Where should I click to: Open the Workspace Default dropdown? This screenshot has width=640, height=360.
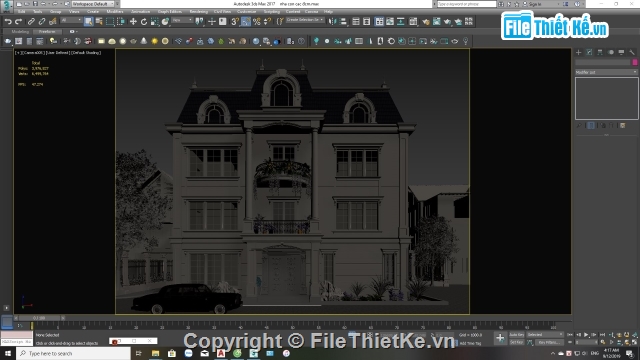click(93, 4)
